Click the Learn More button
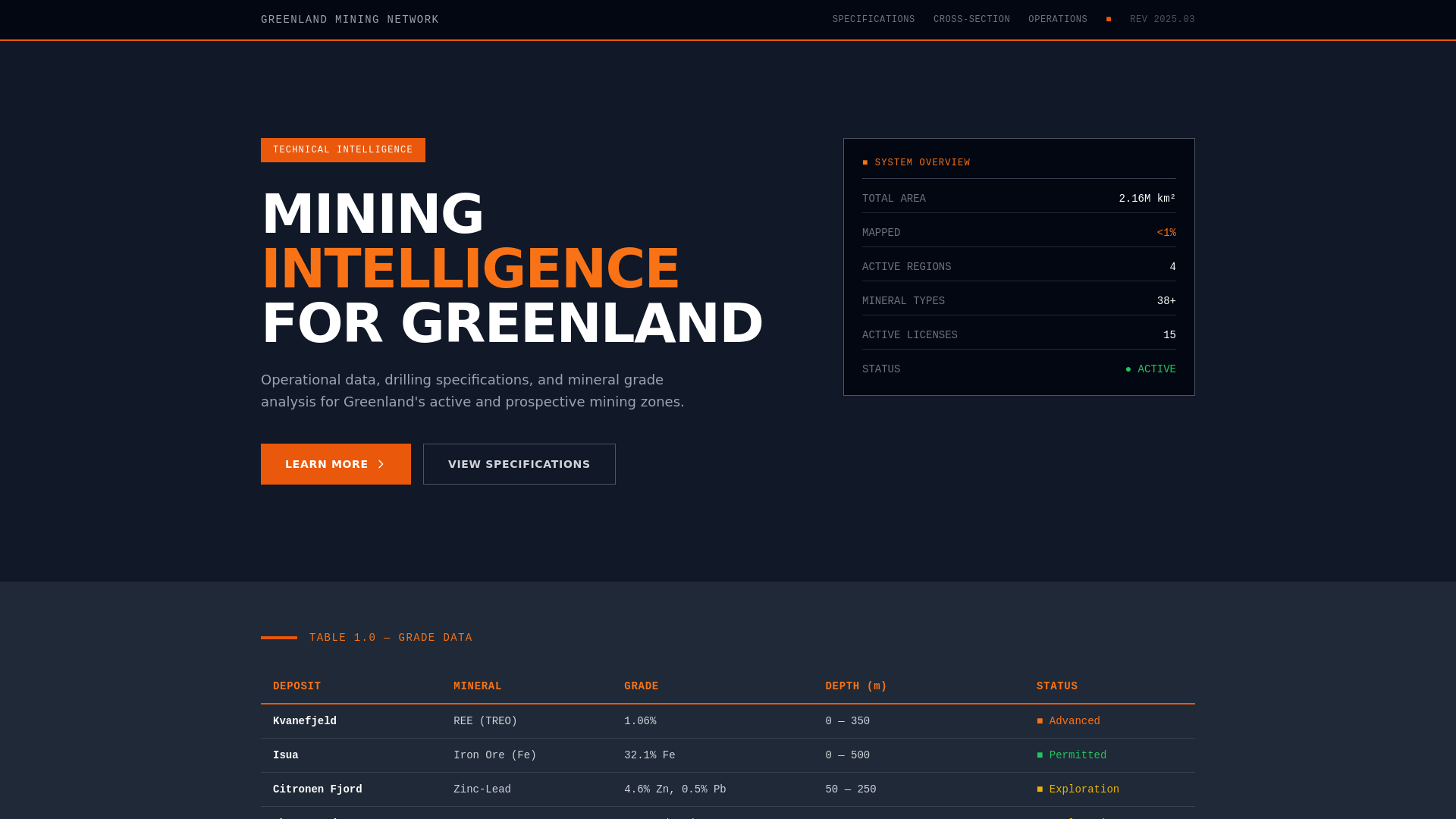The height and width of the screenshot is (819, 1456). [336, 464]
